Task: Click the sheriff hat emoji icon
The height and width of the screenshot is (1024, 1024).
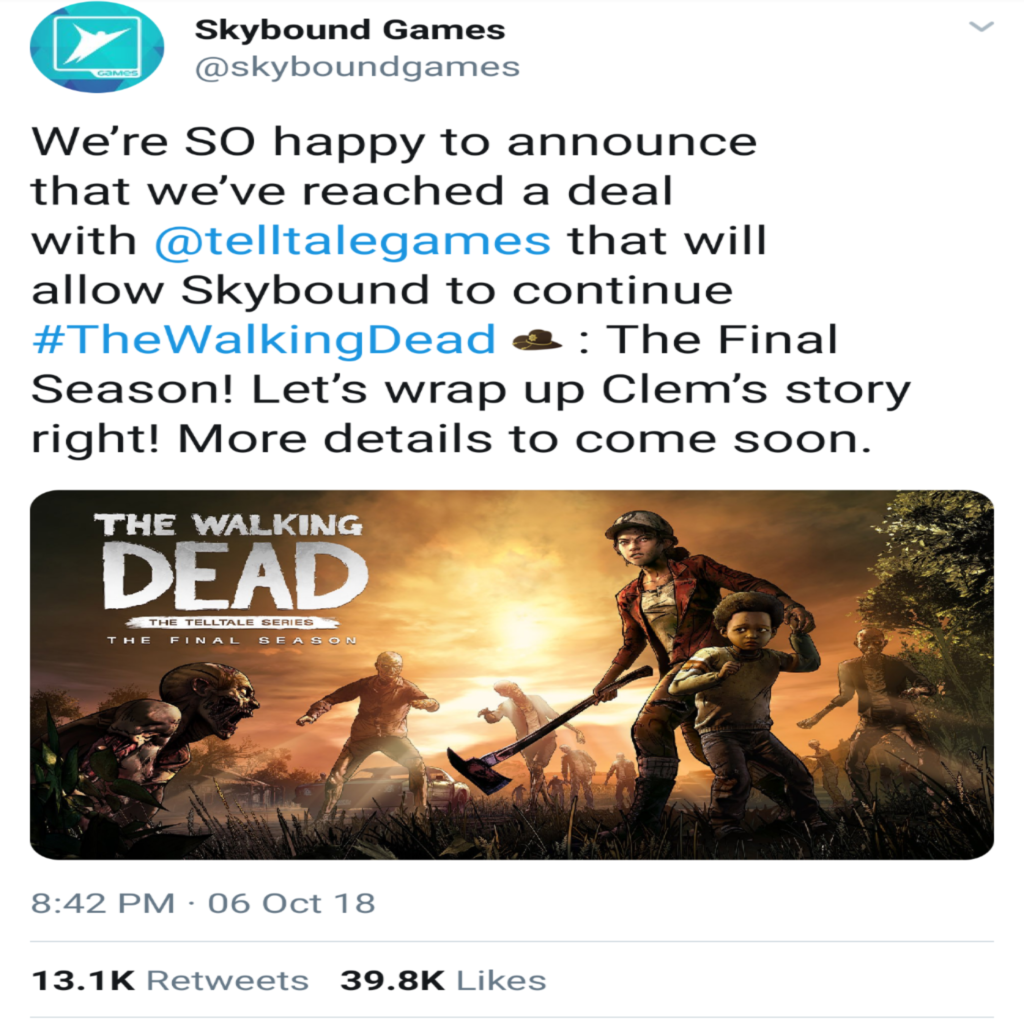Action: 537,340
